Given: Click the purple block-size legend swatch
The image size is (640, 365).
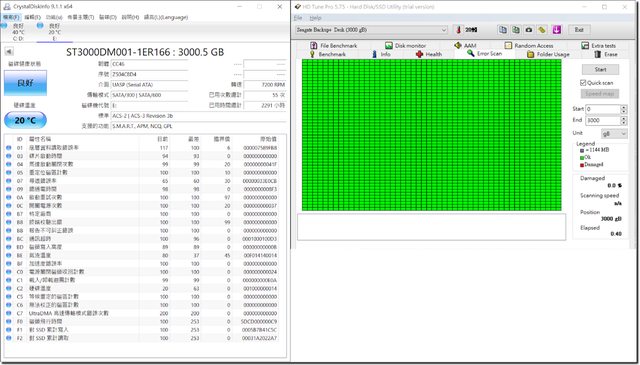Looking at the screenshot, I should click(x=582, y=150).
